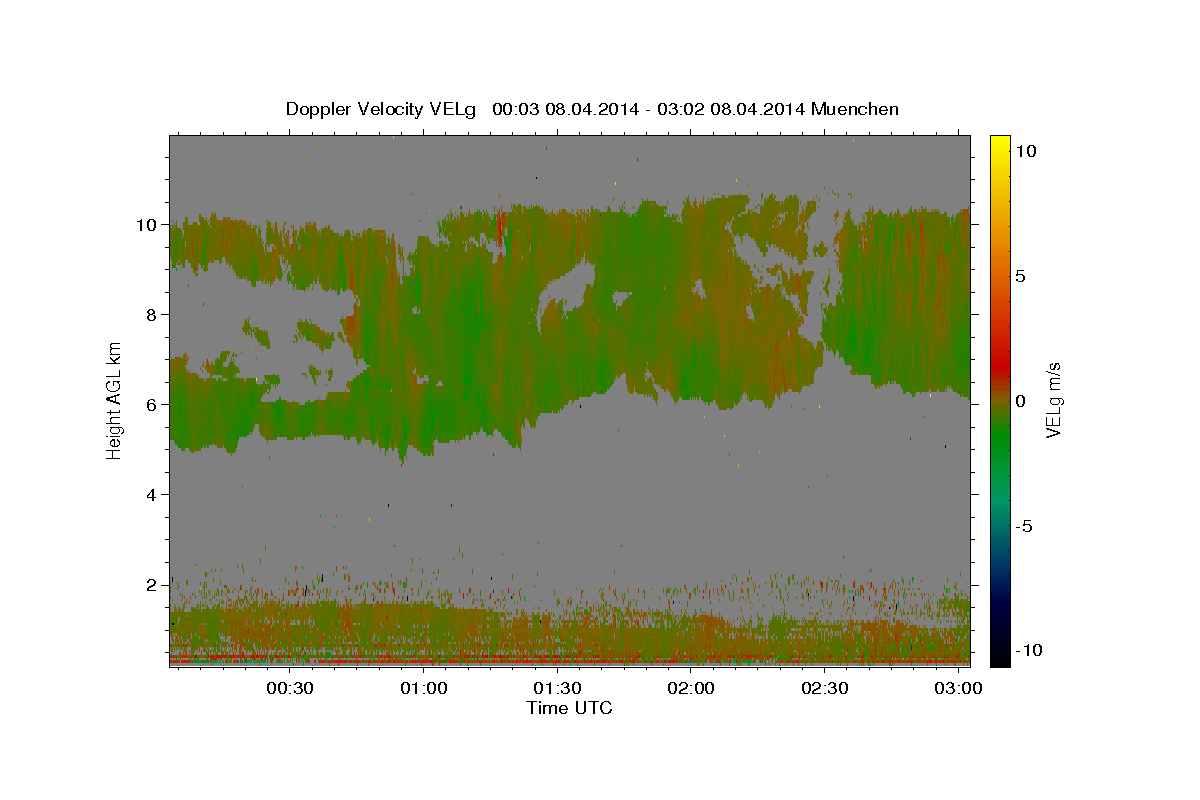This screenshot has width=1200, height=800.
Task: Click the 'VELg m/s' colorbar label
Action: point(1054,400)
